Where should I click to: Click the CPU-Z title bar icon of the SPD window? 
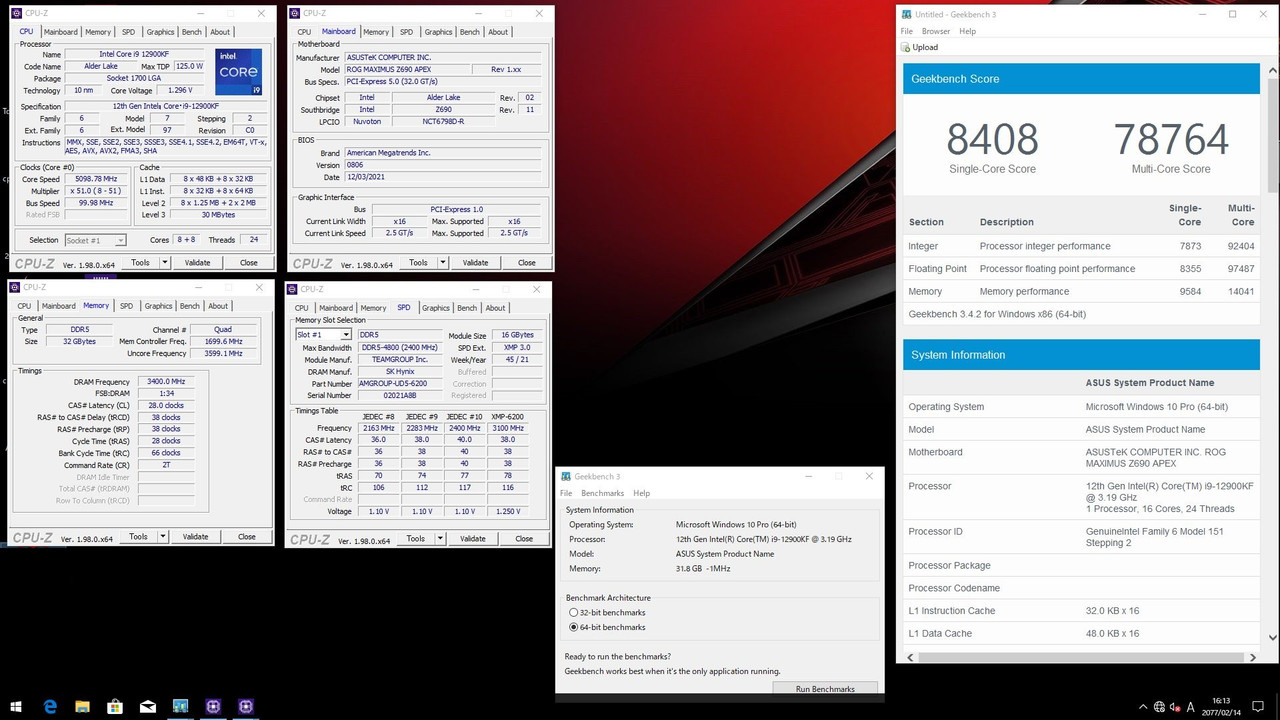[292, 289]
